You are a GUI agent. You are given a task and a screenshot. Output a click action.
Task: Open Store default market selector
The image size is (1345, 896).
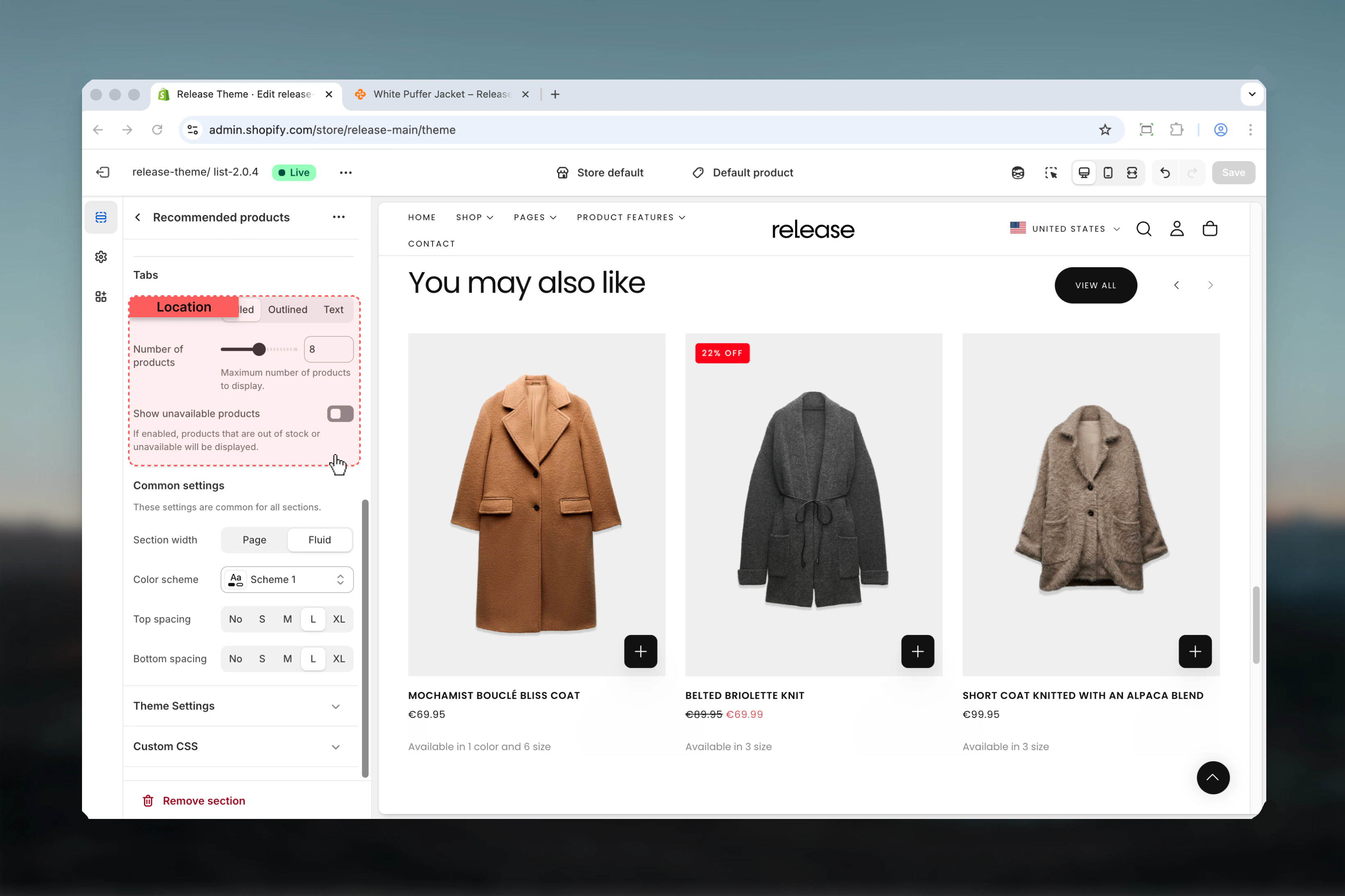coord(600,173)
